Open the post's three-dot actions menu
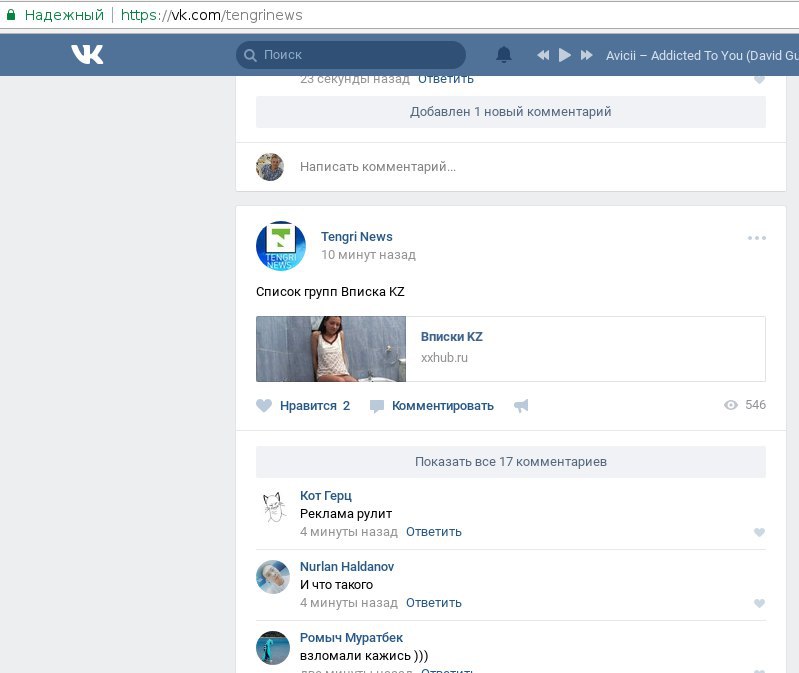Image resolution: width=799 pixels, height=673 pixels. click(x=757, y=238)
